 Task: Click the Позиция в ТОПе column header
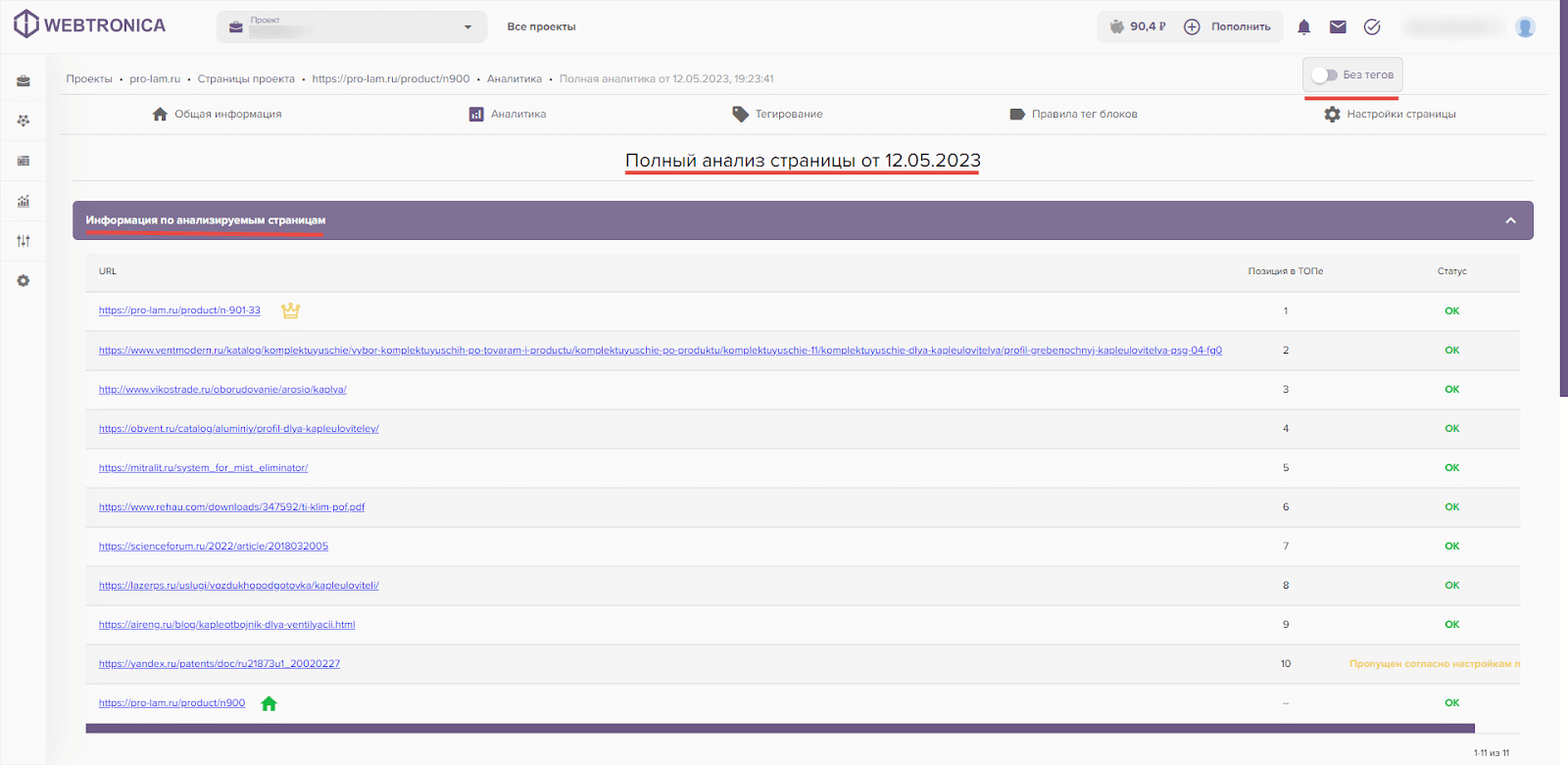tap(1286, 271)
